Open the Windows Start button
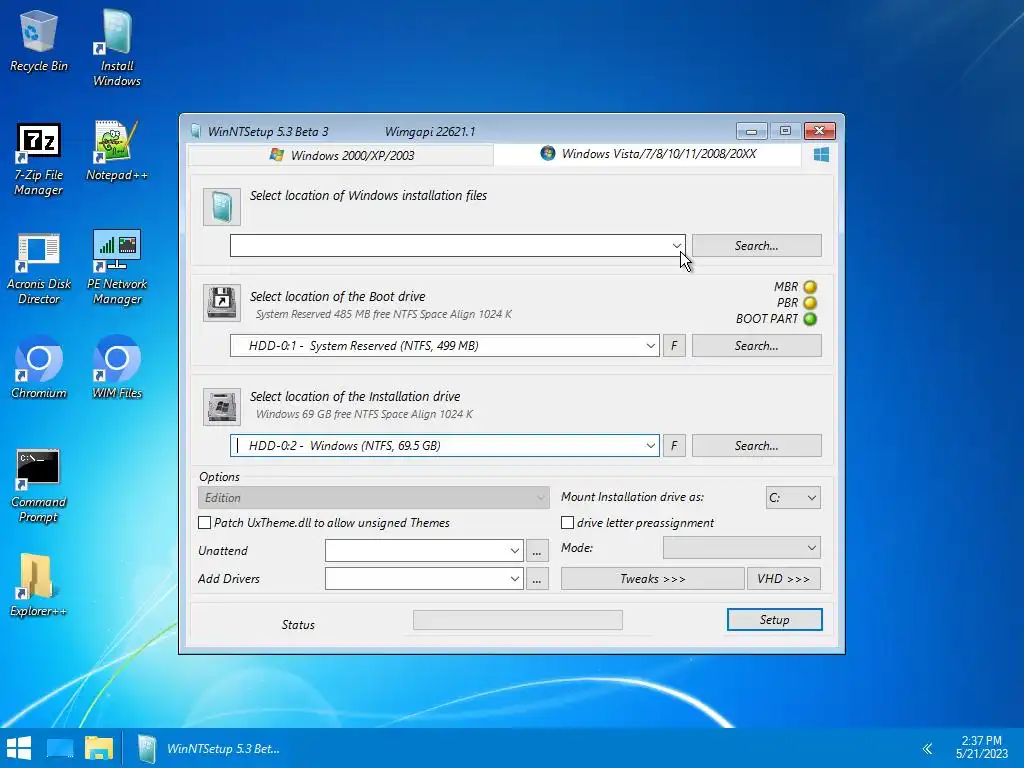 coord(19,748)
